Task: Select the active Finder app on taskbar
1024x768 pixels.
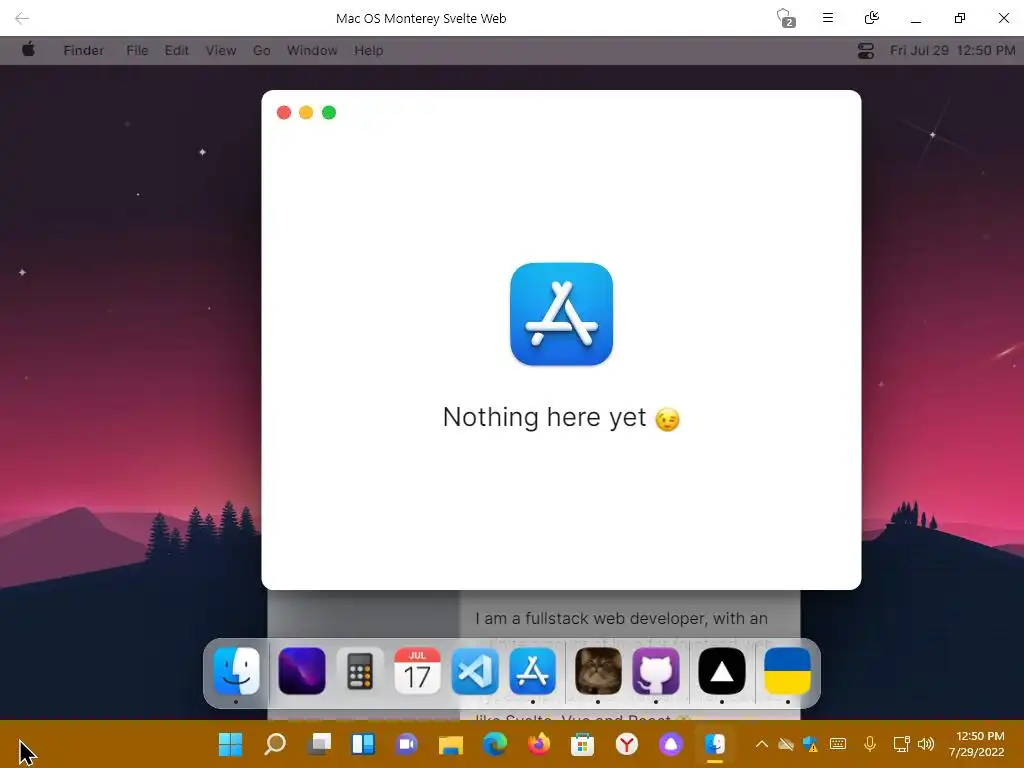Action: point(715,744)
